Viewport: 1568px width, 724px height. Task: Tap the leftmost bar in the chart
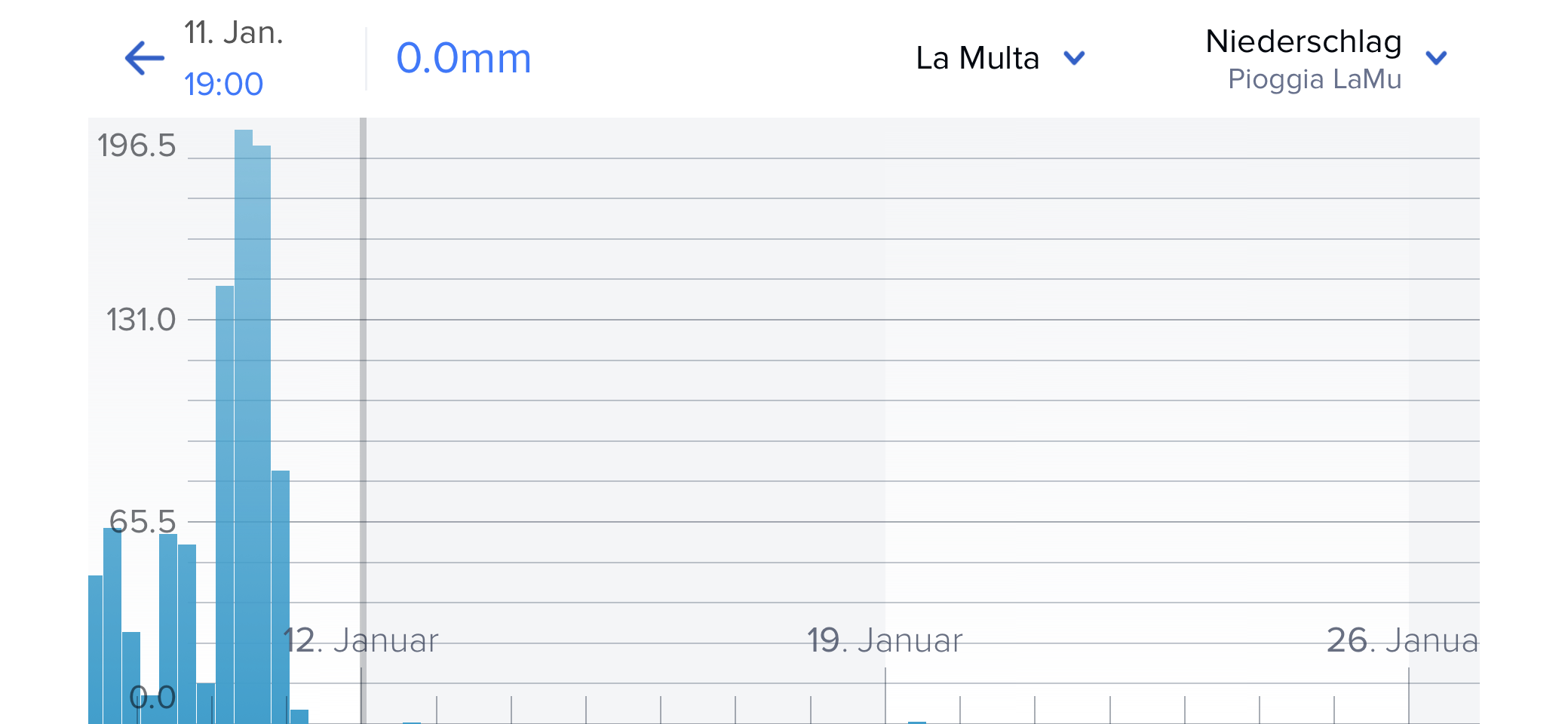[x=95, y=649]
